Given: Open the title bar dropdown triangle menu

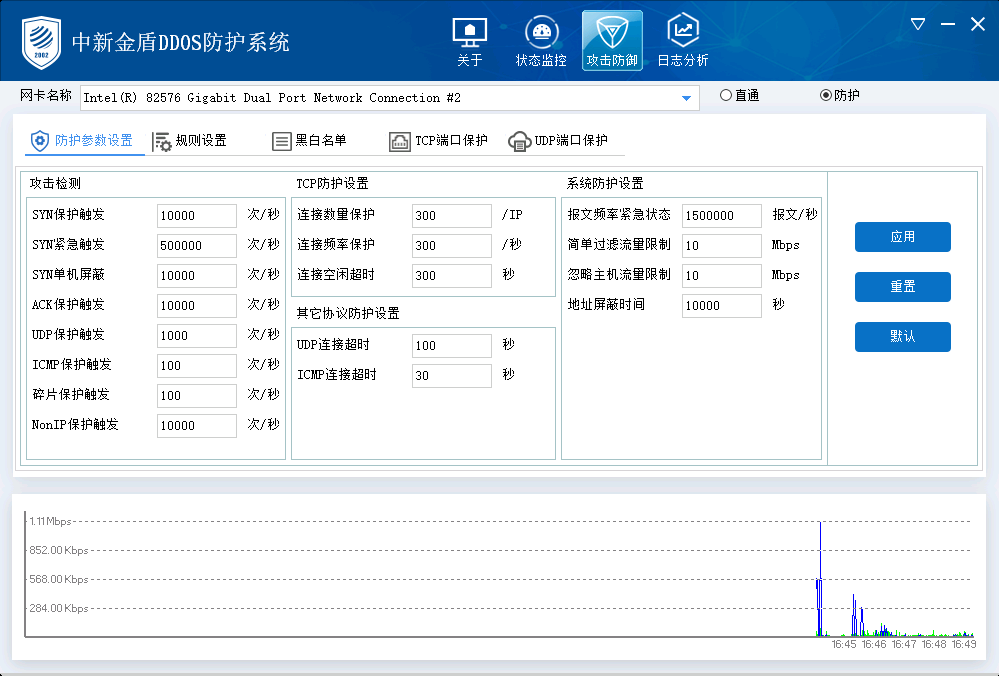Looking at the screenshot, I should pyautogui.click(x=918, y=24).
